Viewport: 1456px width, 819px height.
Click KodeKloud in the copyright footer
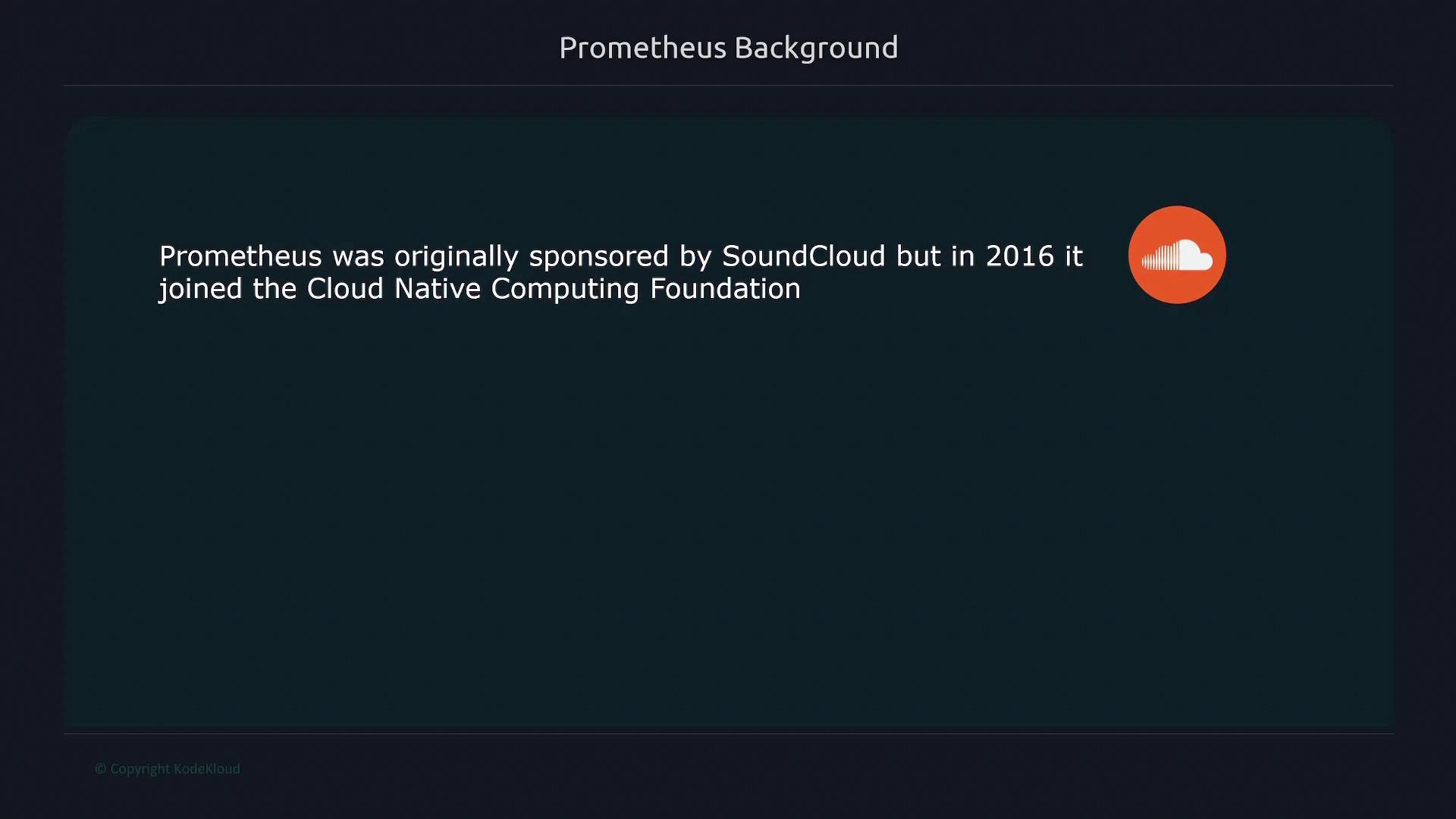click(206, 769)
